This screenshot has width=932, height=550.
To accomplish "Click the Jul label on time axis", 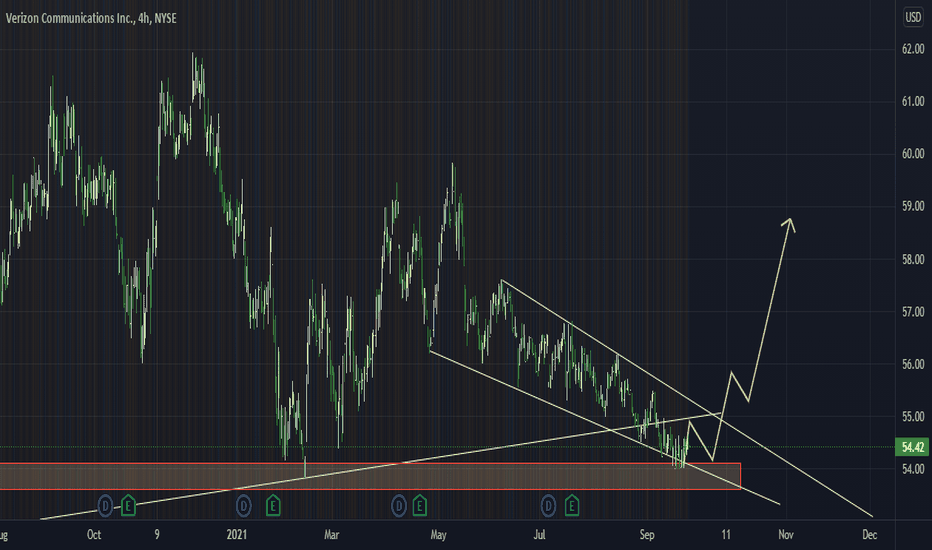I will pos(539,535).
